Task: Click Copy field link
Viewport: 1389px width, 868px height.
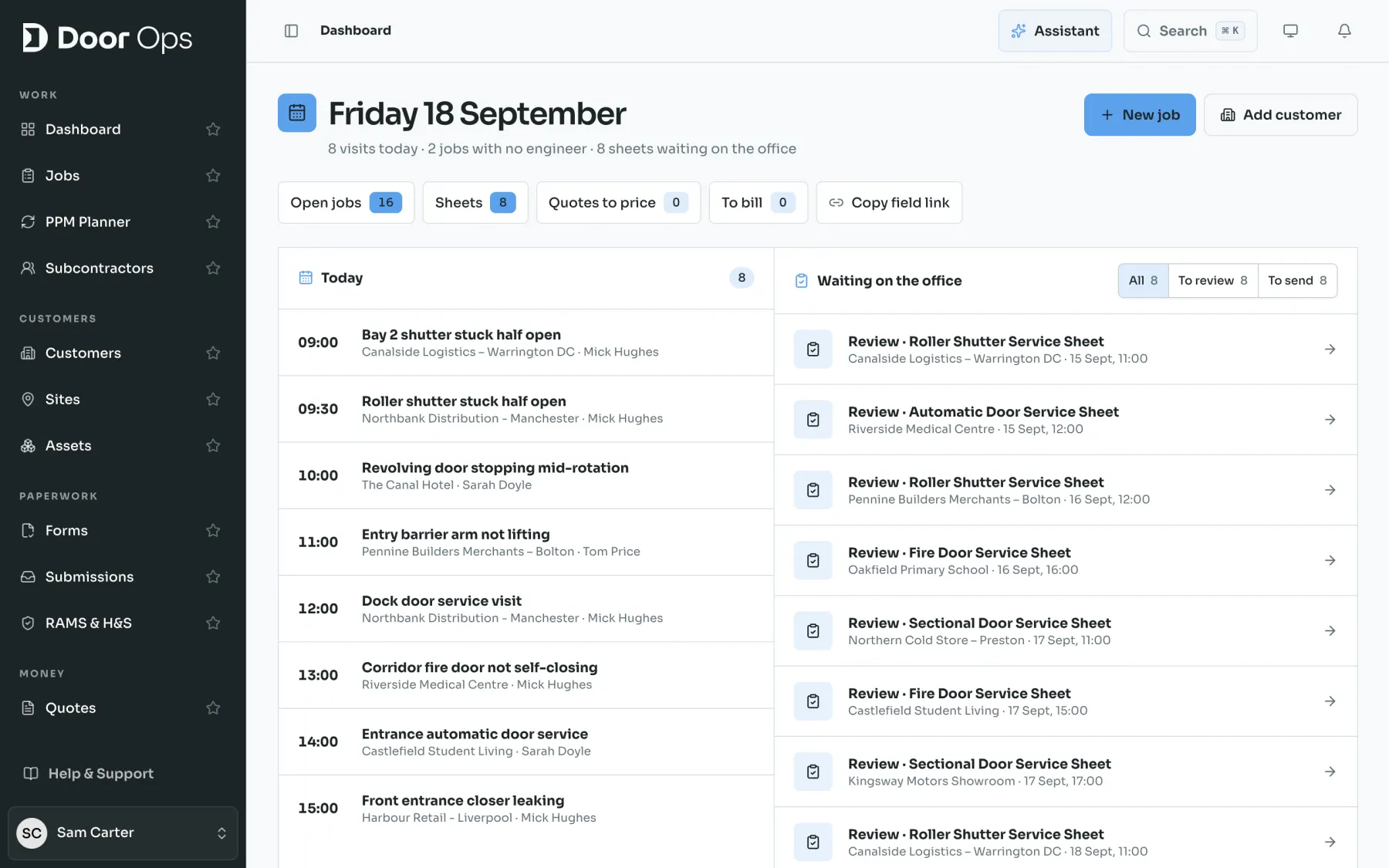Action: tap(889, 203)
